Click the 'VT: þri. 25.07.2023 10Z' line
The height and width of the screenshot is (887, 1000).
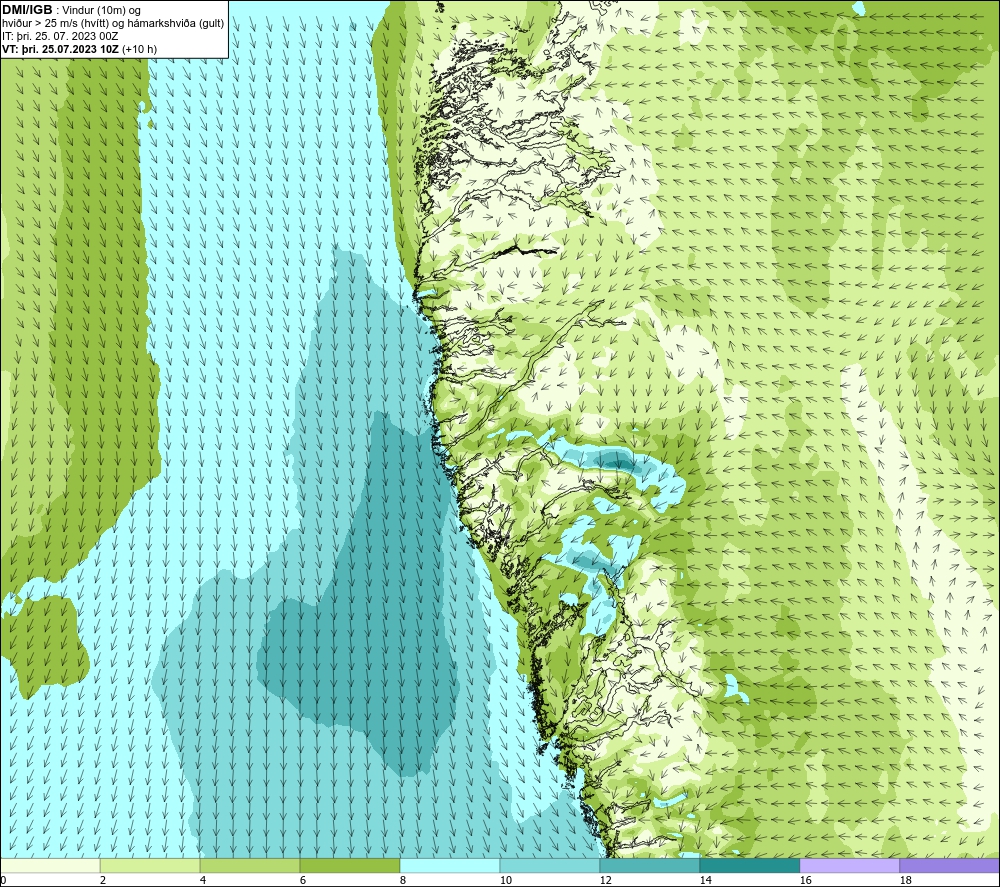tap(60, 49)
